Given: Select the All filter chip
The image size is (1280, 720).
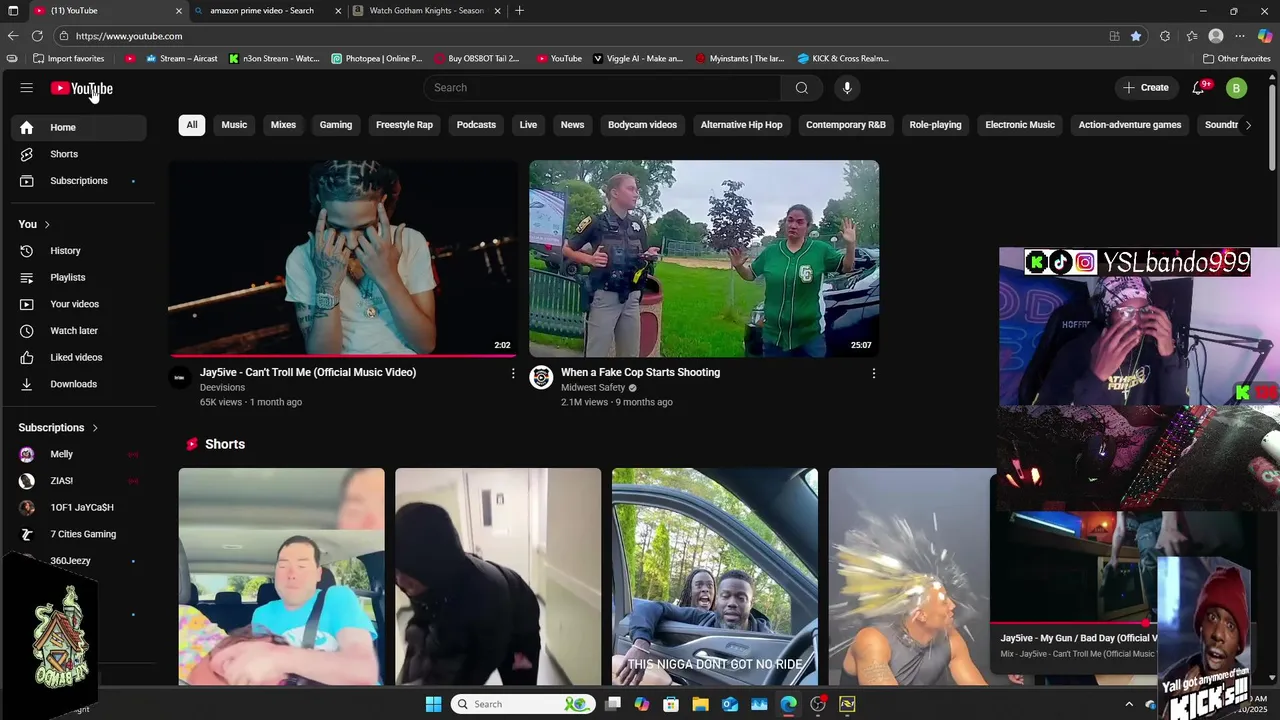Looking at the screenshot, I should tap(192, 125).
